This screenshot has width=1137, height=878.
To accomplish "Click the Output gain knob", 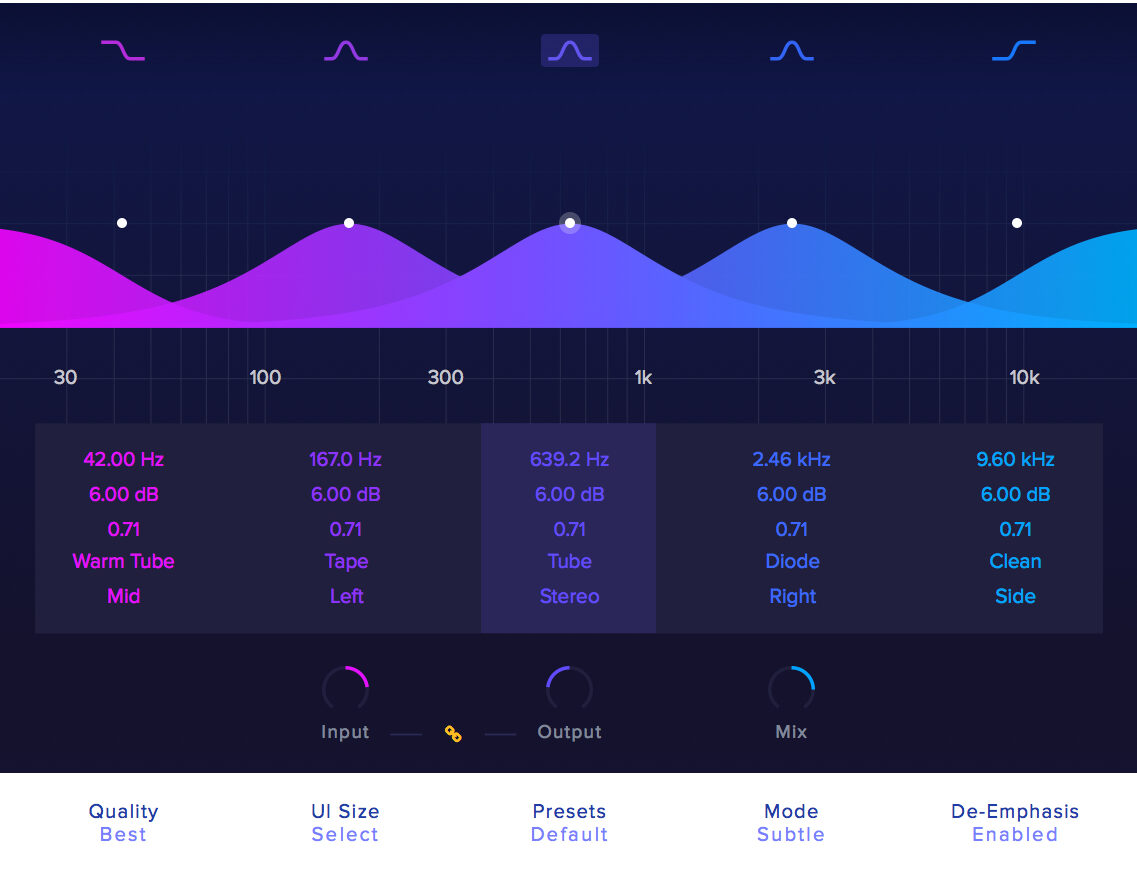I will click(569, 689).
